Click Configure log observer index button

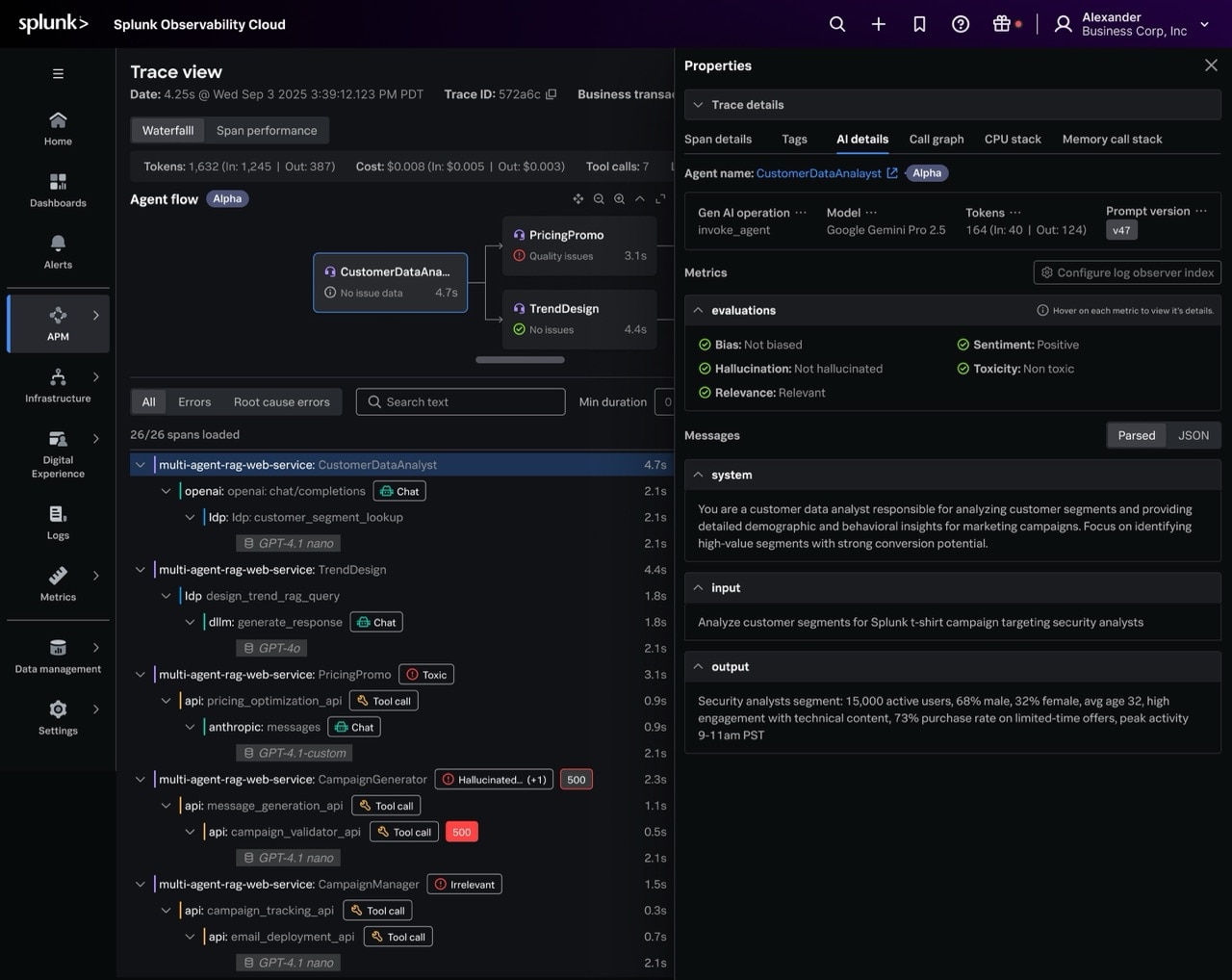tap(1126, 272)
